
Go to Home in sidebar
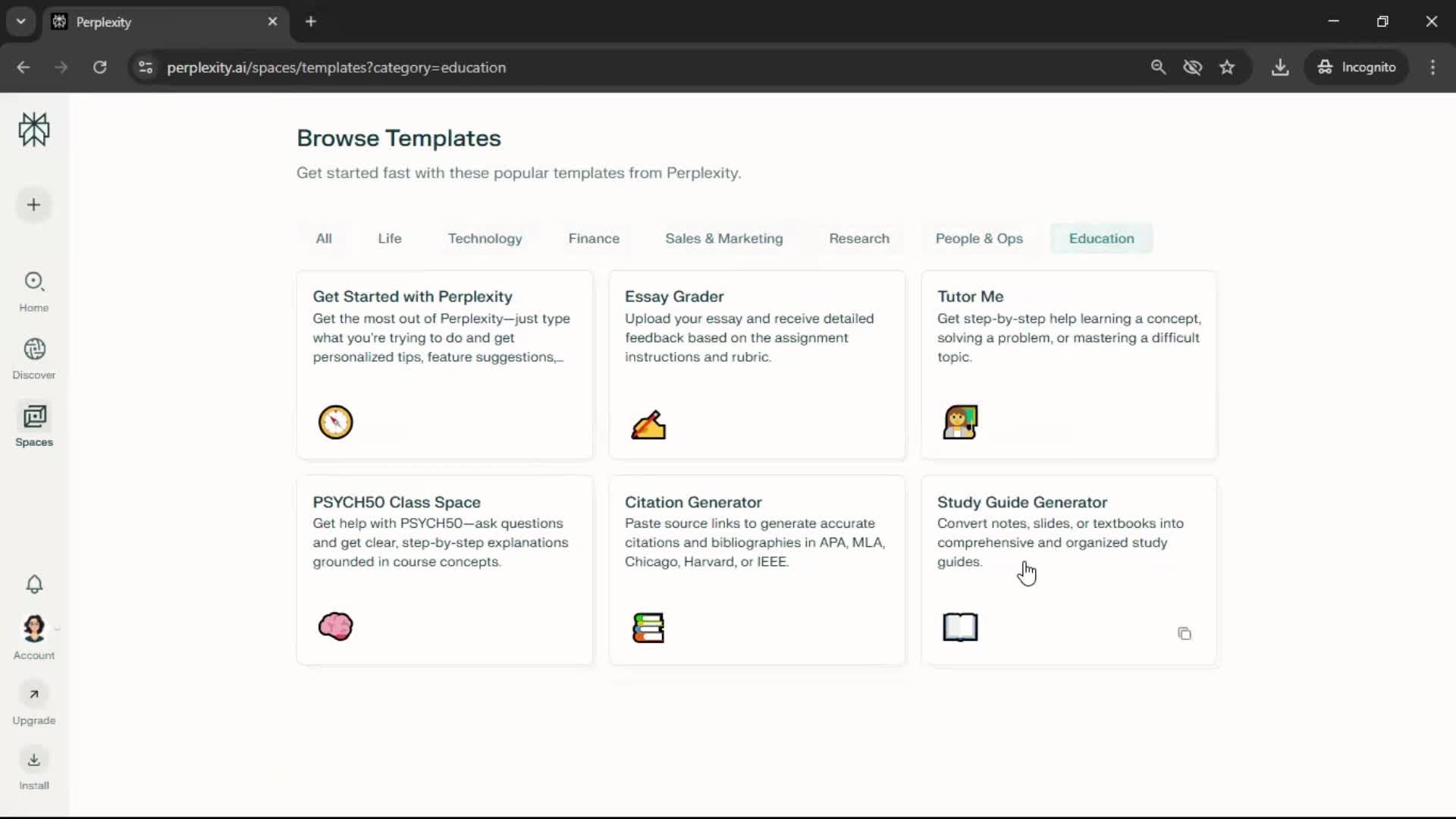pos(34,291)
